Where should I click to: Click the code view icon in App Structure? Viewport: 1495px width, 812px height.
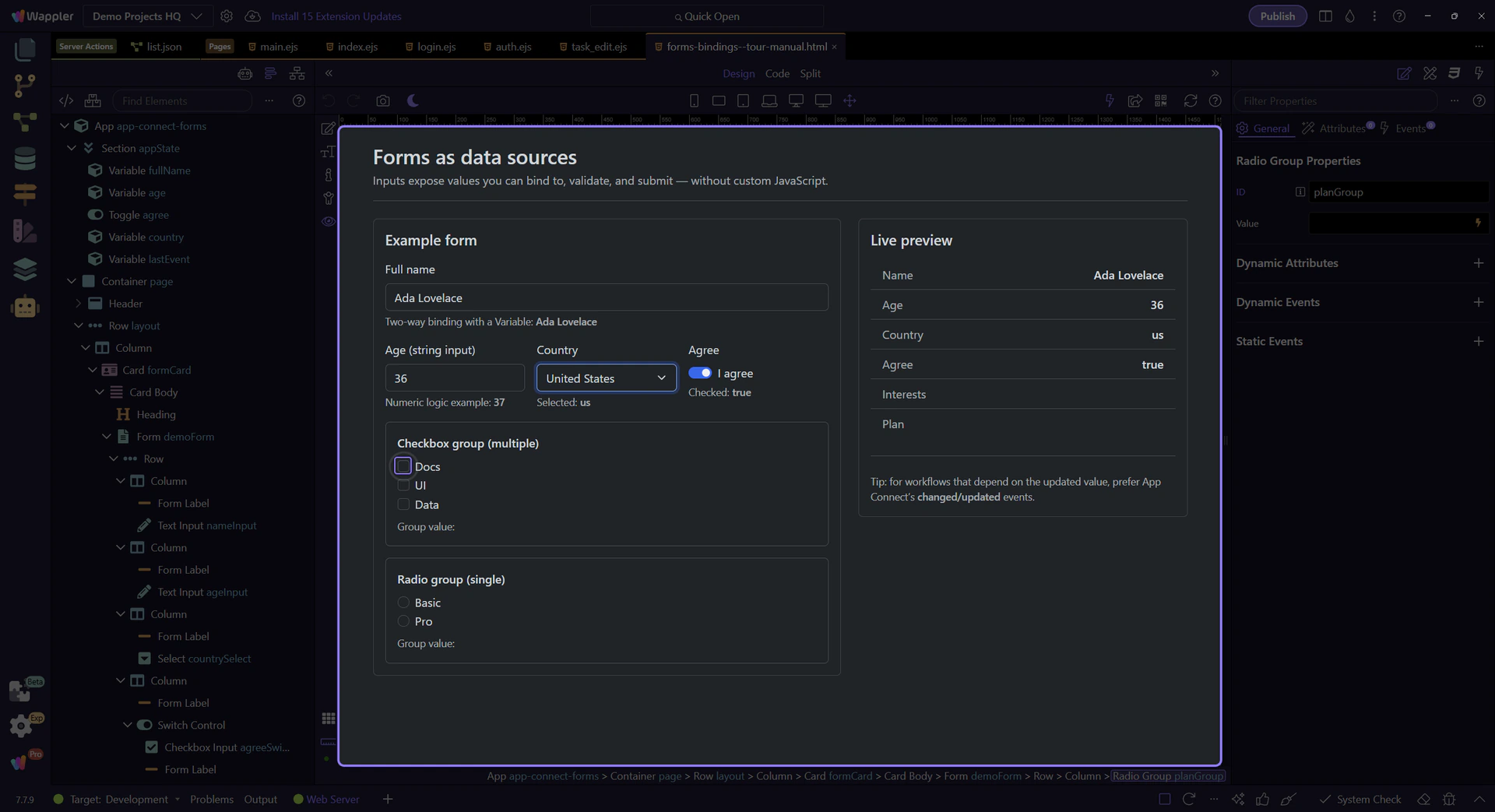(x=66, y=100)
